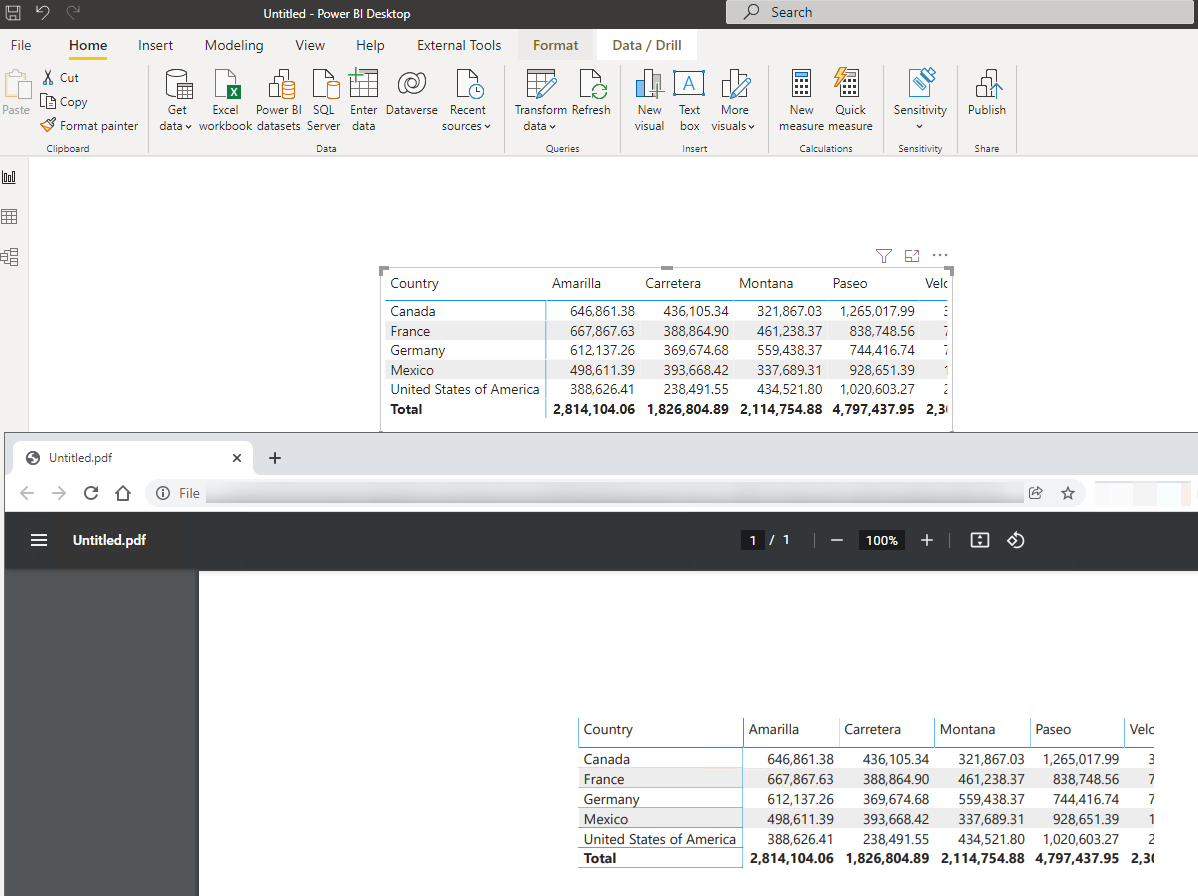Sort by Country column header in Power BI

click(x=415, y=283)
